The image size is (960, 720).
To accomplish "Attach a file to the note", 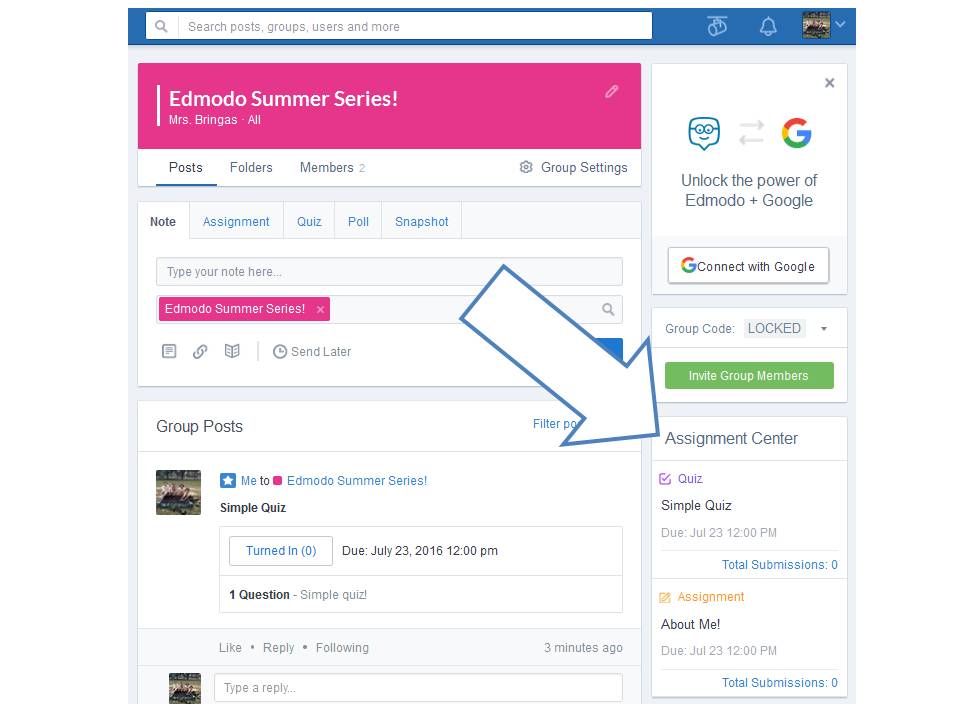I will pos(169,351).
